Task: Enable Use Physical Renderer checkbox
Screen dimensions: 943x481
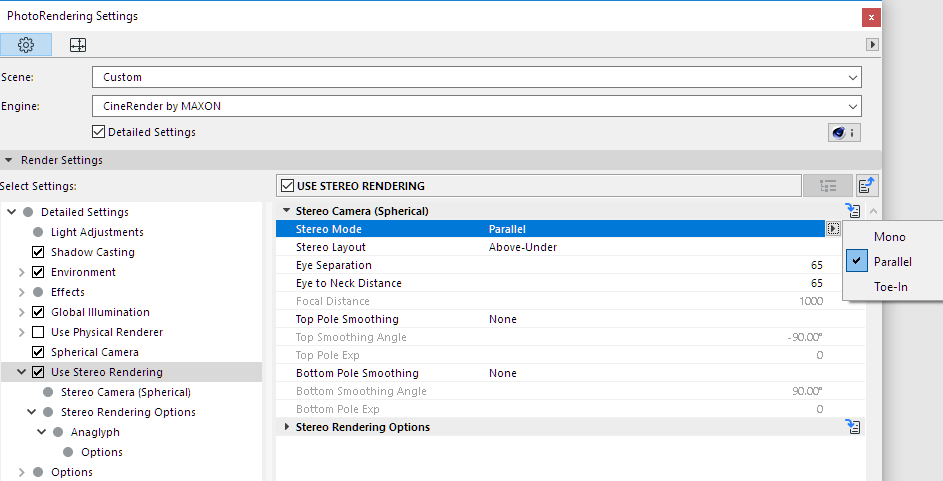Action: (39, 332)
